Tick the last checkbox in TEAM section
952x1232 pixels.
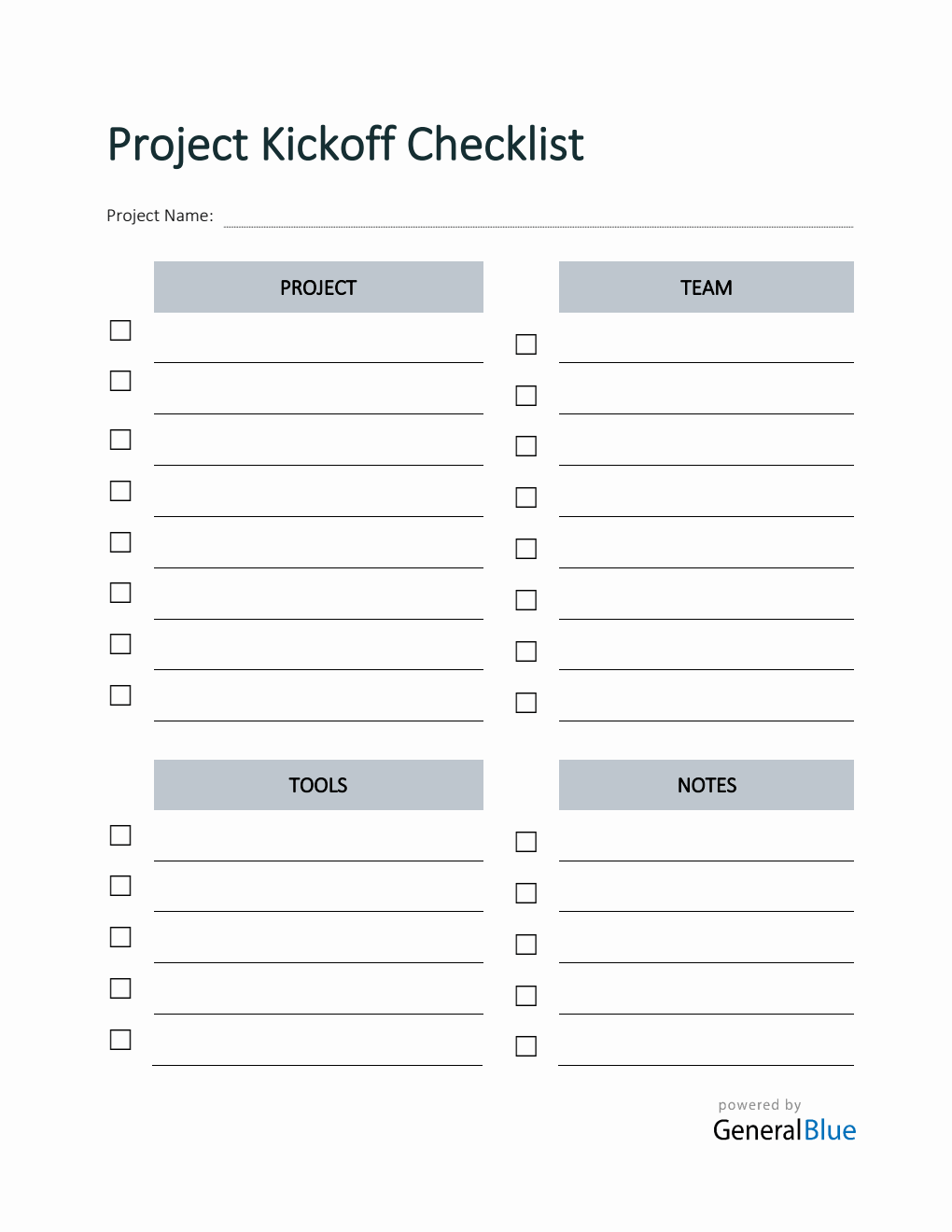point(526,703)
